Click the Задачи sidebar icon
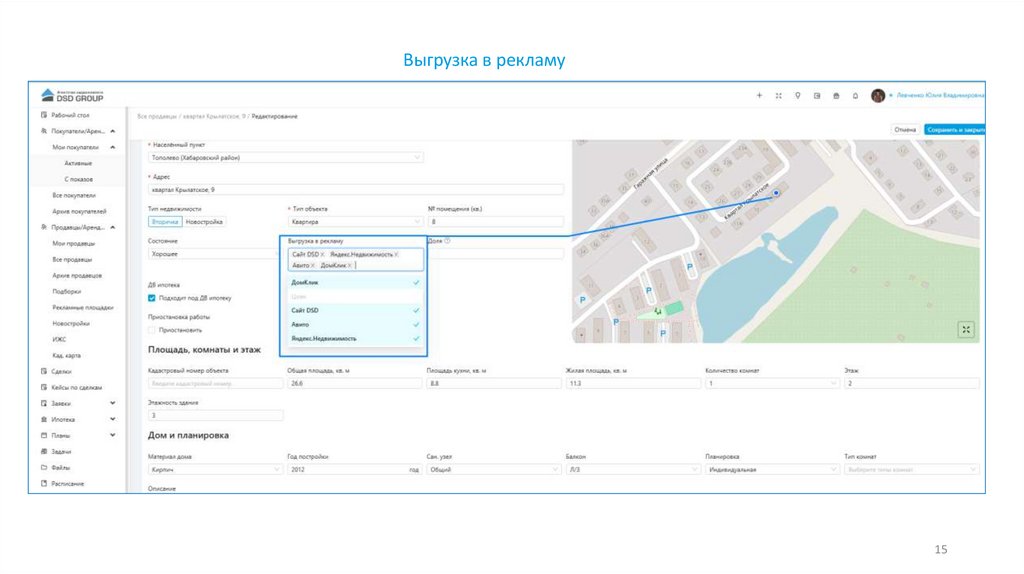The height and width of the screenshot is (574, 1024). (x=44, y=451)
